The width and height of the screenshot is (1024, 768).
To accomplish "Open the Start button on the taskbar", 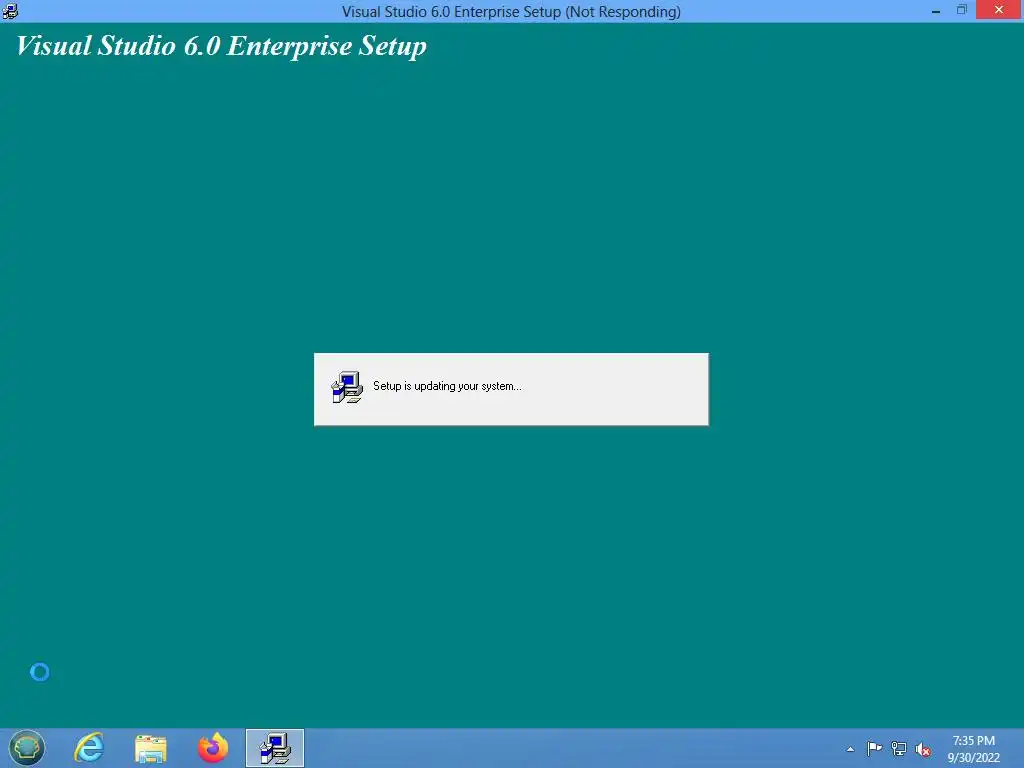I will click(26, 748).
